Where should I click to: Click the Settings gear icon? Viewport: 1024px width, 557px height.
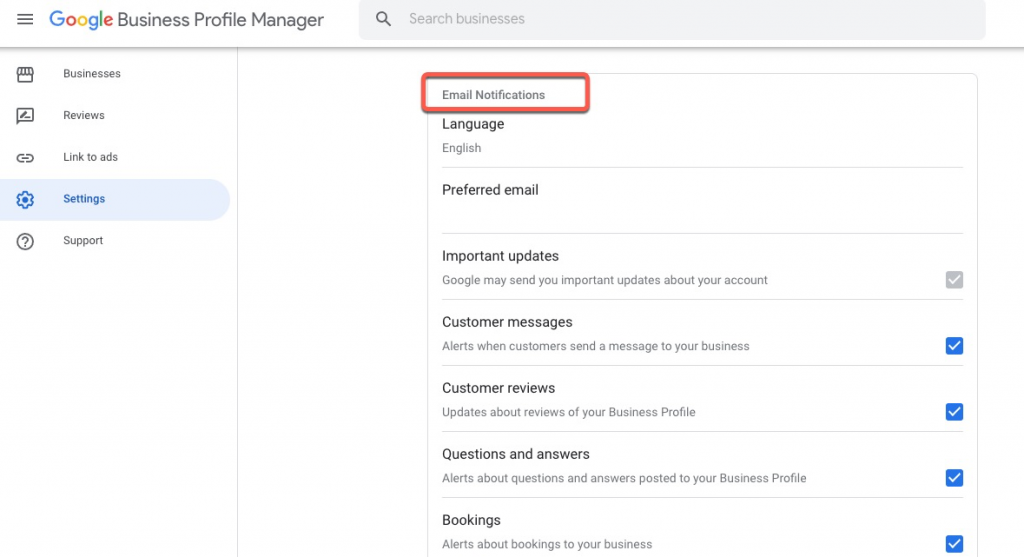(25, 199)
